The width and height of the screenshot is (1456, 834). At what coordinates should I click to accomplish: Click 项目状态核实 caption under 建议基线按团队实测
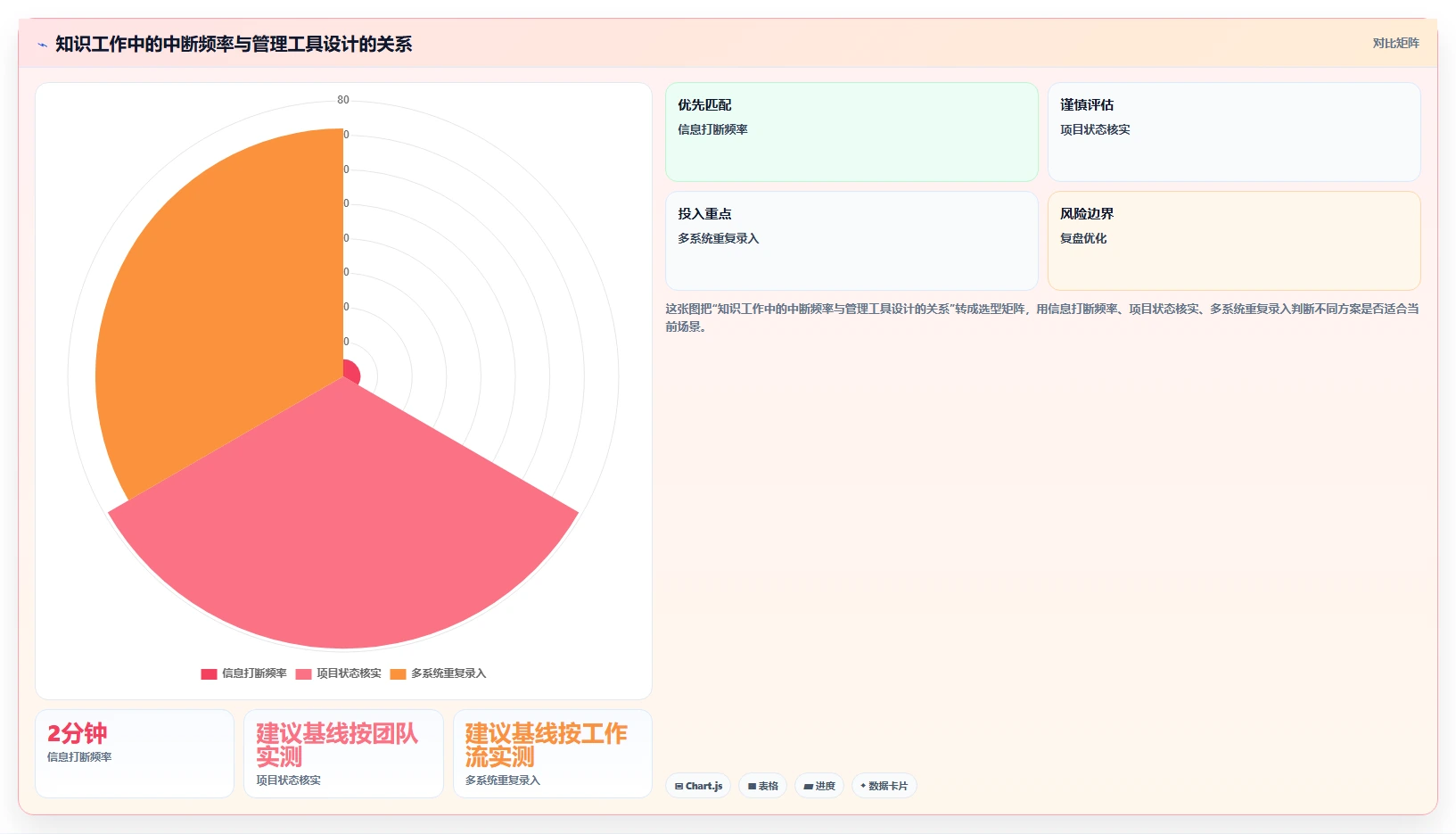(x=289, y=780)
